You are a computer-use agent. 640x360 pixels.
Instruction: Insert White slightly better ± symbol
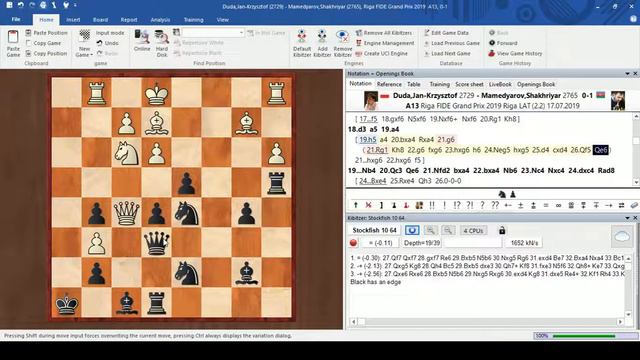coord(520,205)
